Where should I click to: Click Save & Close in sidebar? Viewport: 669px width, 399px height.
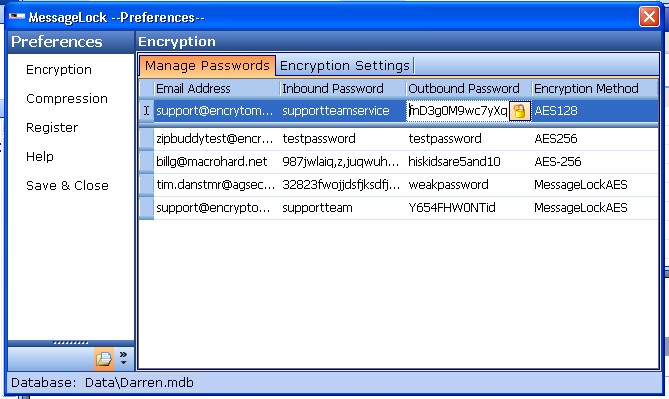click(67, 186)
